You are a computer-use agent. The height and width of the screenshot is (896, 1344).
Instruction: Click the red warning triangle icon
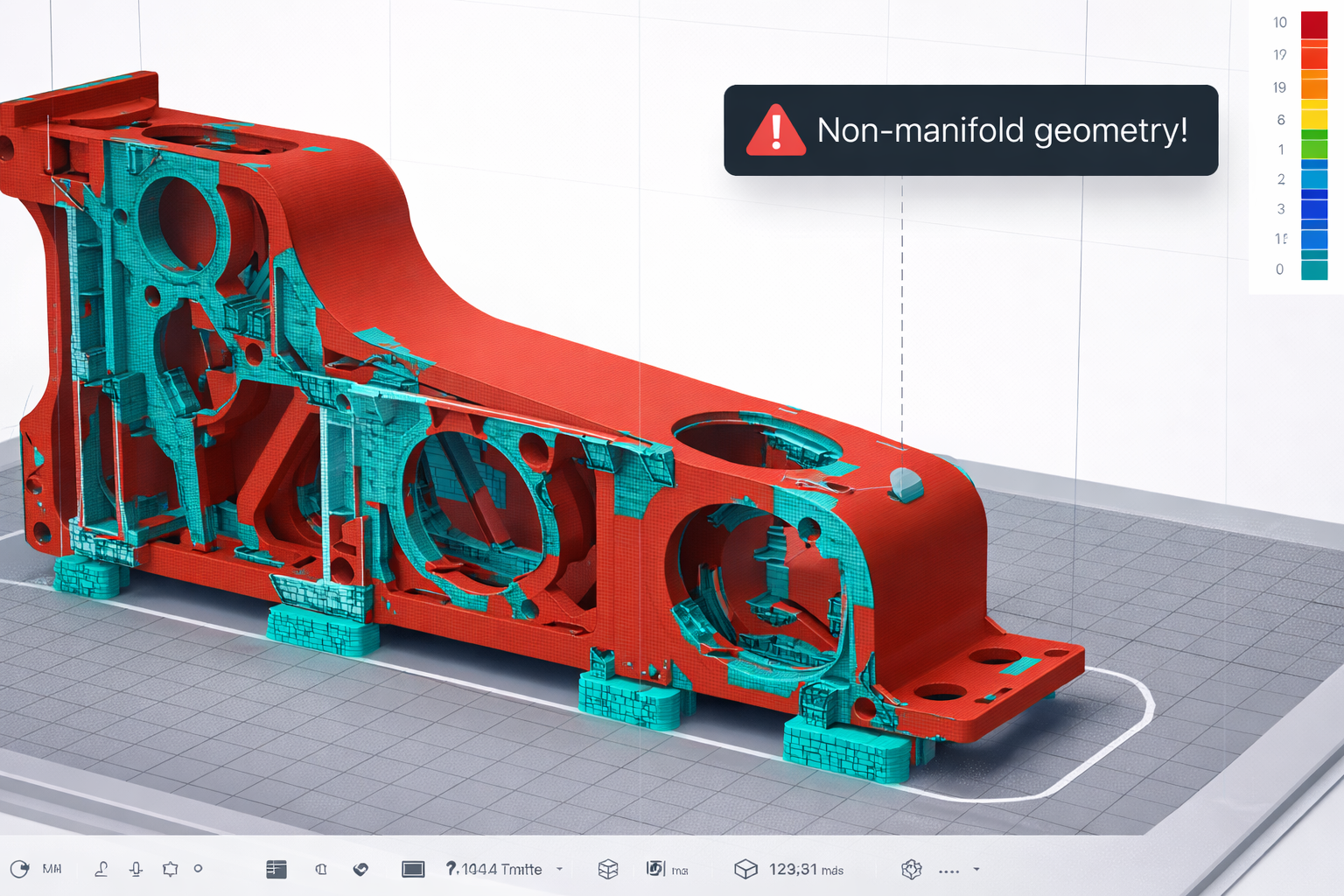[x=776, y=131]
